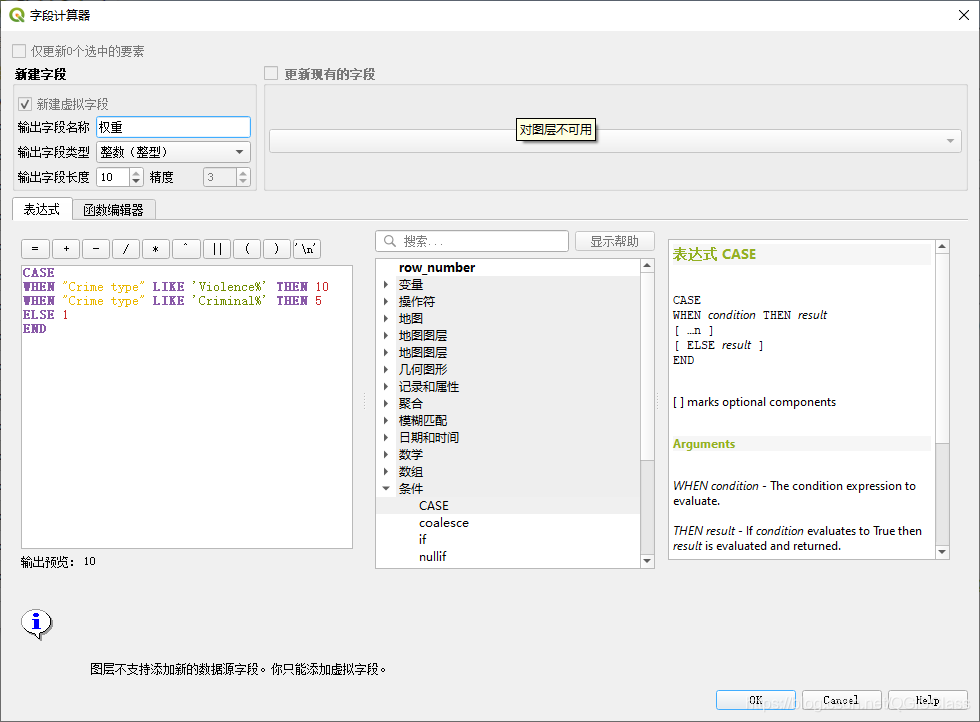Viewport: 980px width, 722px height.
Task: Switch to the 函数编辑器 tab
Action: (x=114, y=210)
